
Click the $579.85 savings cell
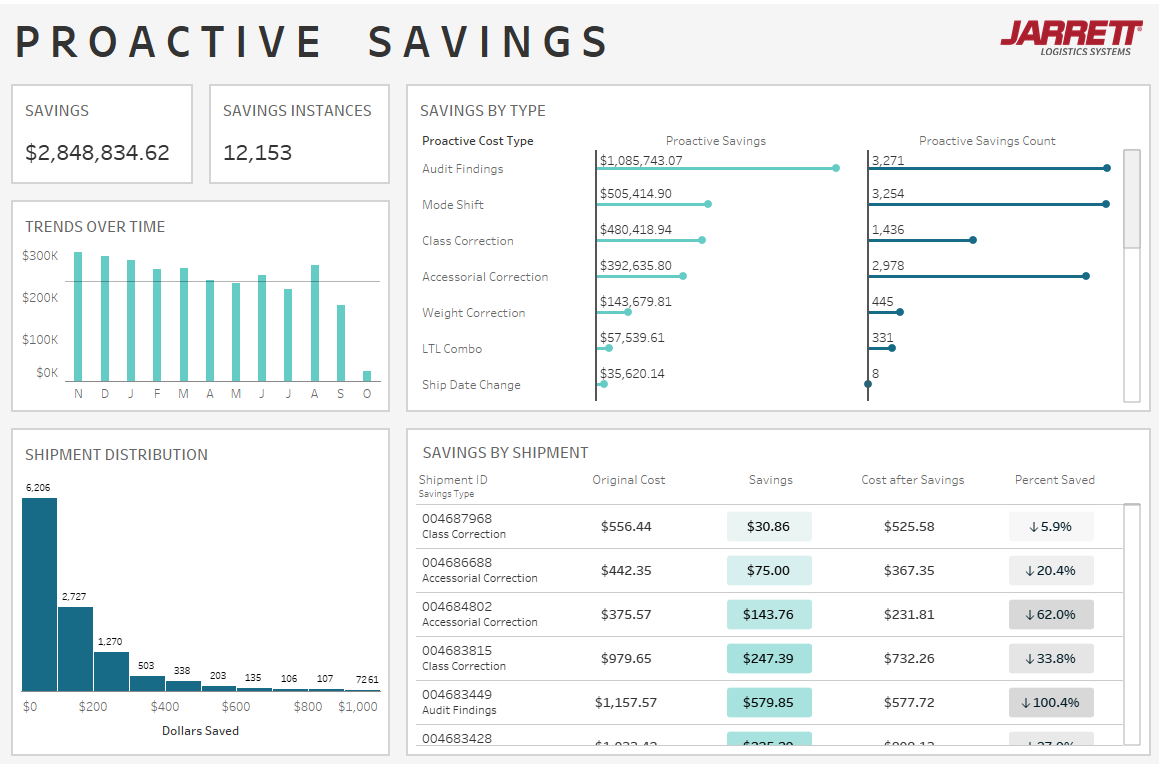pyautogui.click(x=768, y=703)
